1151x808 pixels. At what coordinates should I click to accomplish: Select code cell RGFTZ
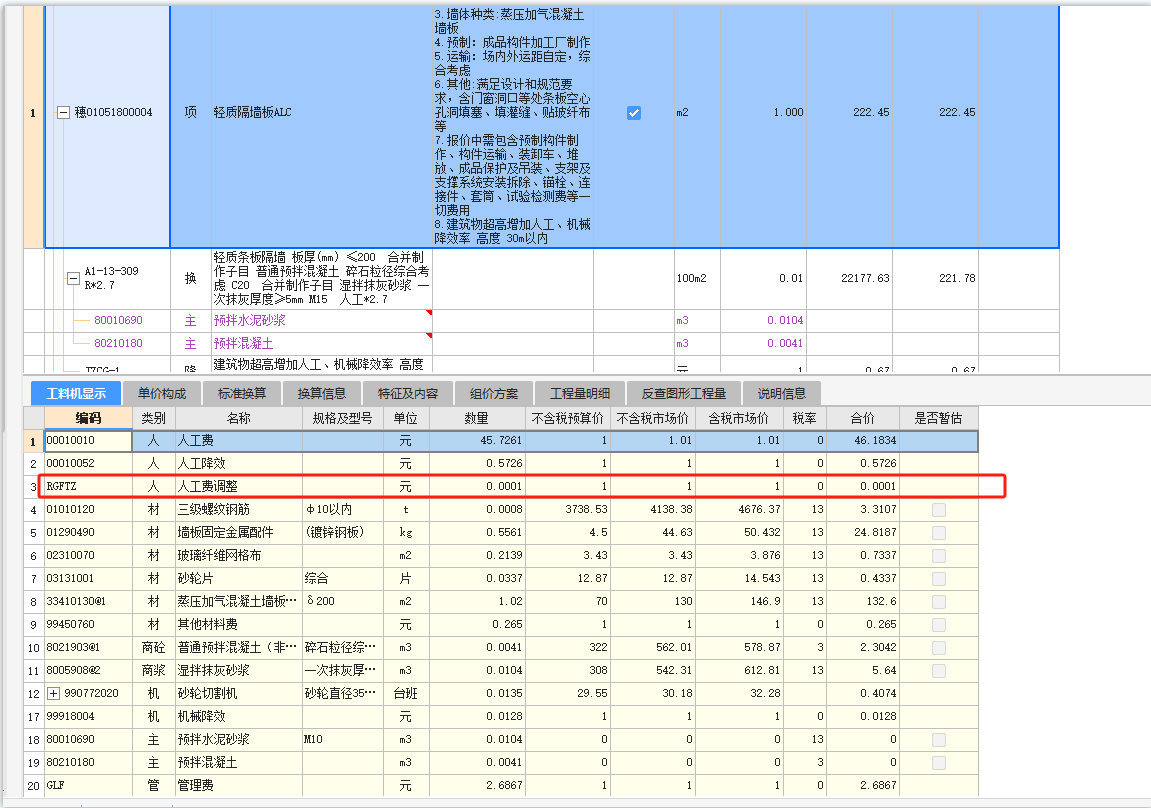[x=88, y=487]
